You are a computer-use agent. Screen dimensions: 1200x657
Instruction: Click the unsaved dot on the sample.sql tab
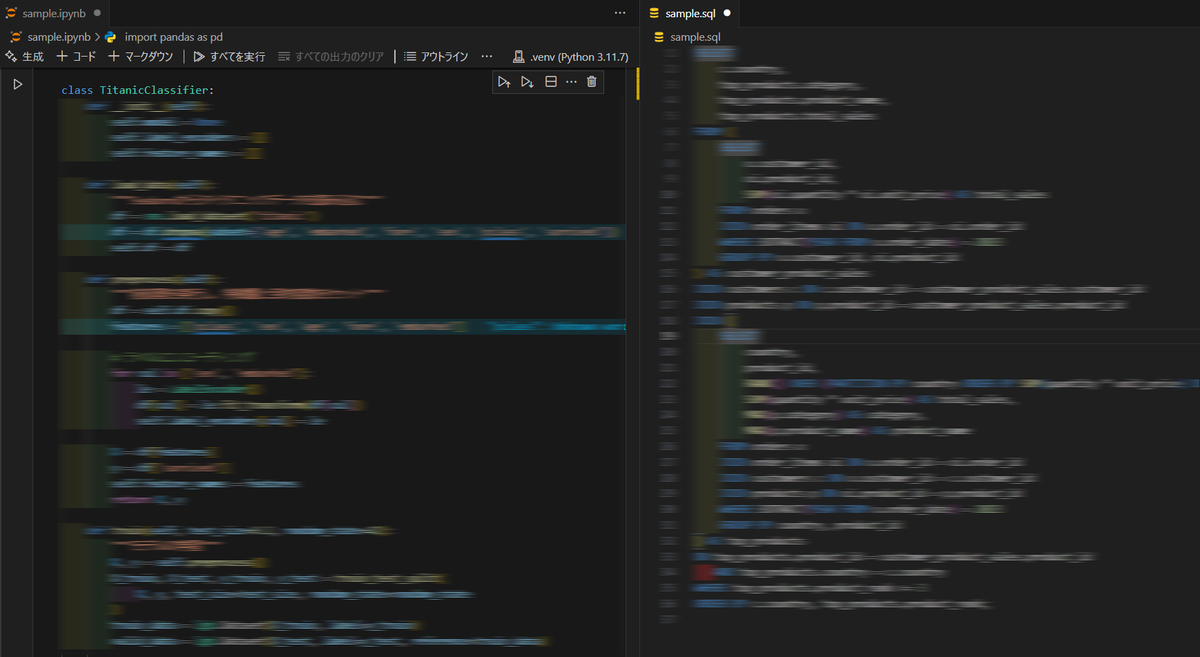pos(727,14)
